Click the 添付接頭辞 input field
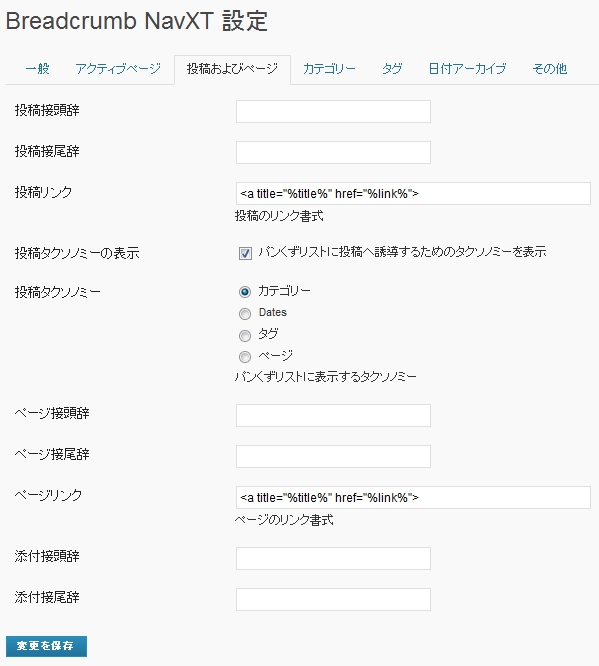 (333, 559)
